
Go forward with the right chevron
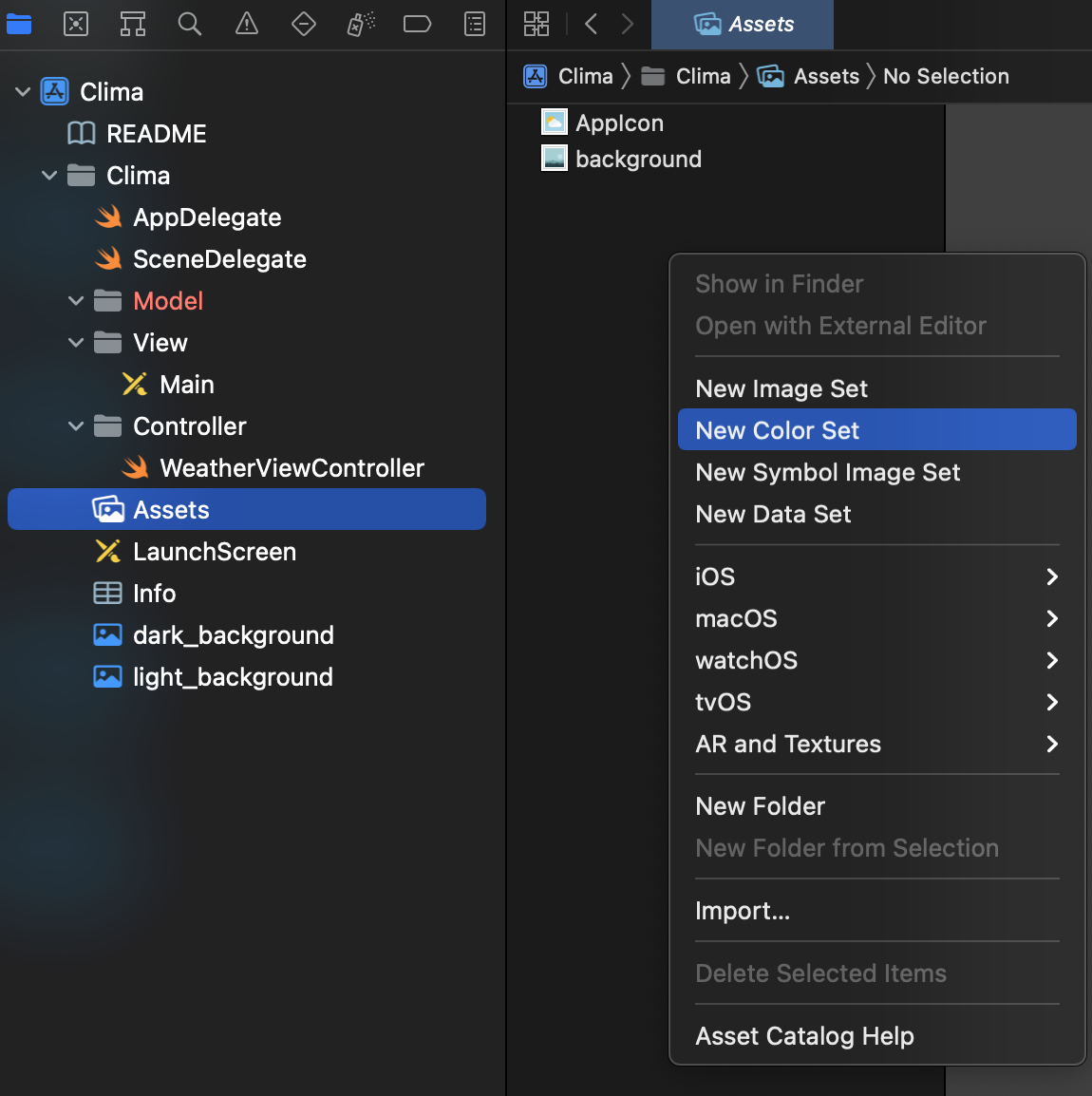point(627,25)
